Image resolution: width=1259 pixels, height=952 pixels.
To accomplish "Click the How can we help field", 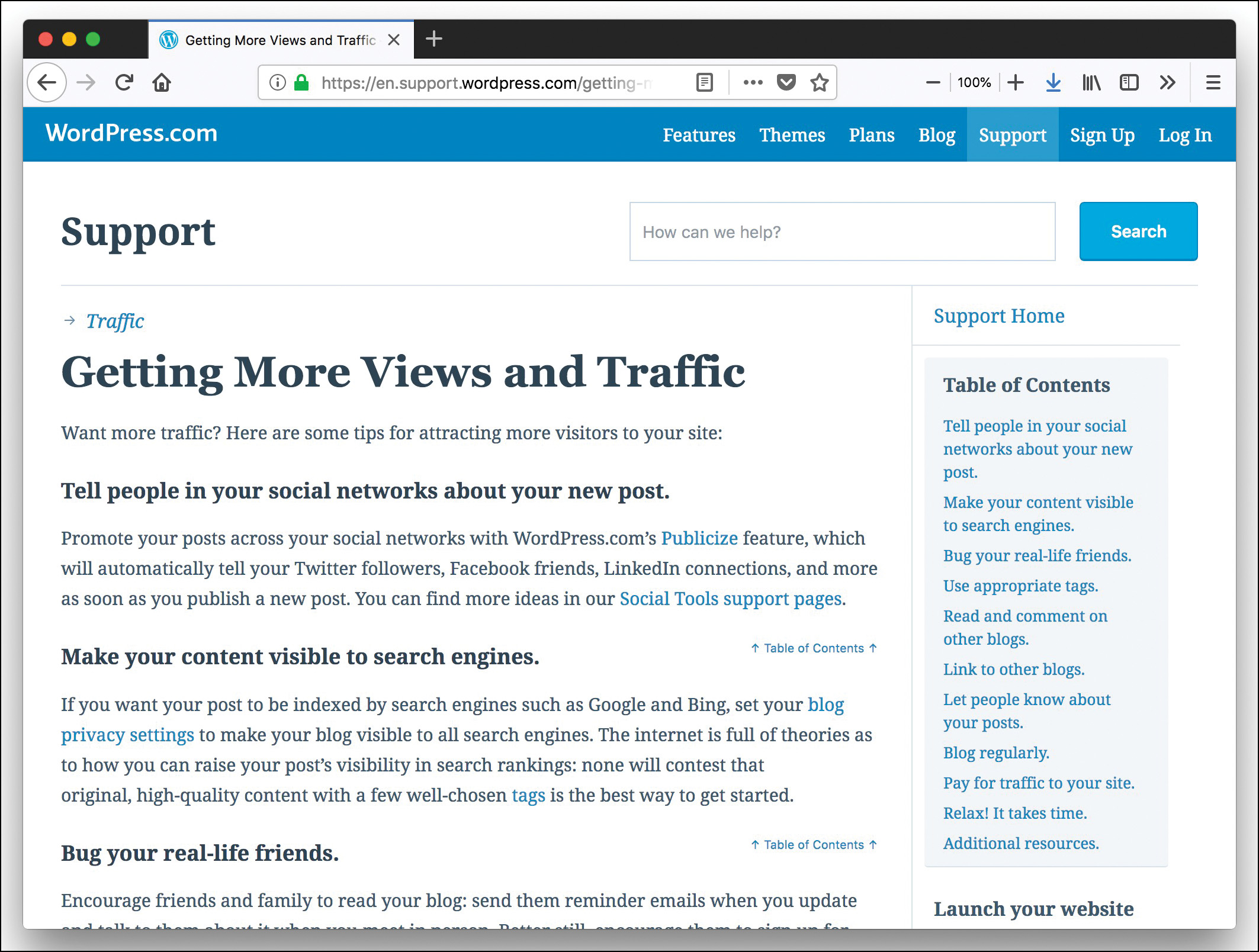I will 841,231.
